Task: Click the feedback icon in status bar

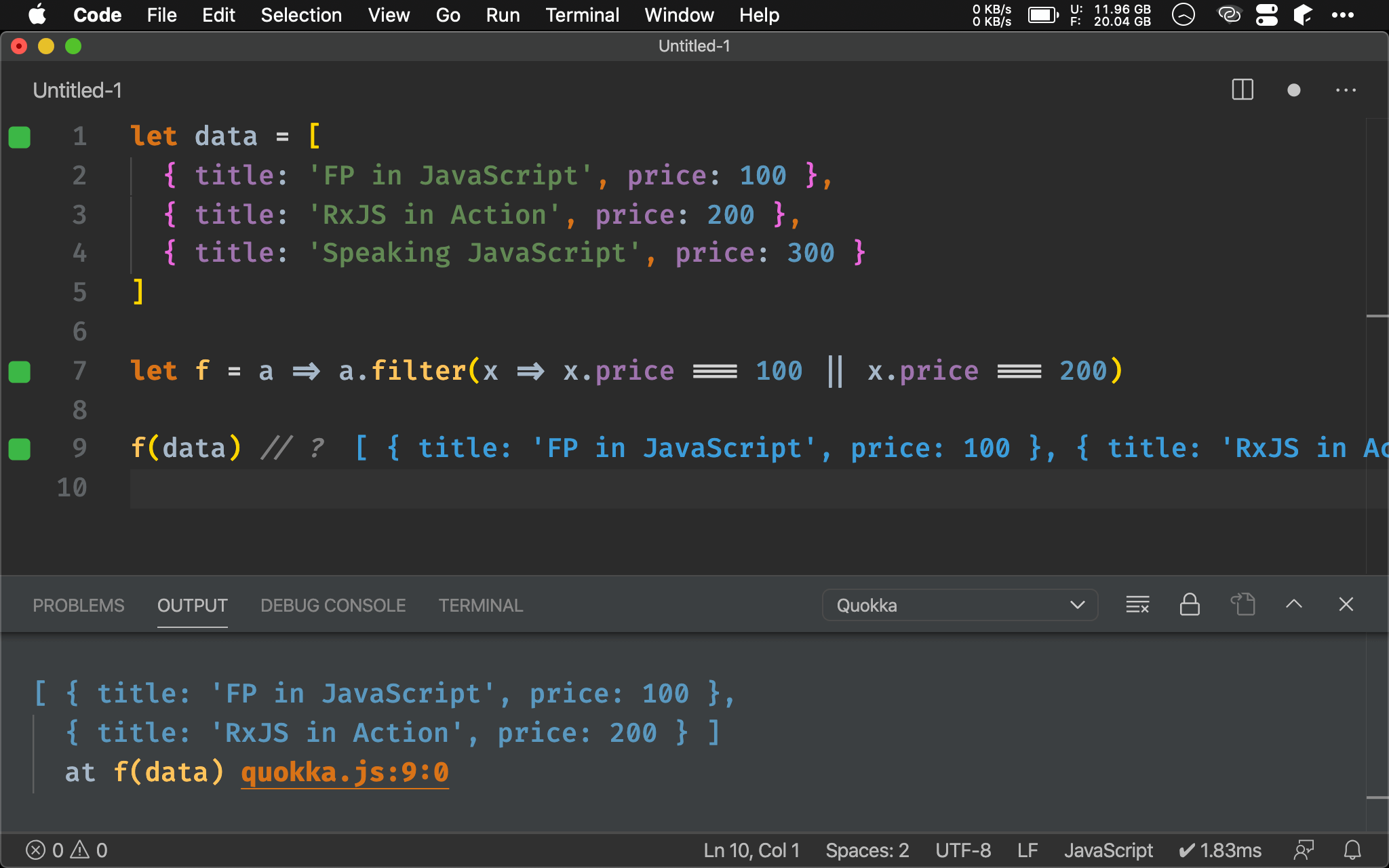Action: [x=1304, y=850]
